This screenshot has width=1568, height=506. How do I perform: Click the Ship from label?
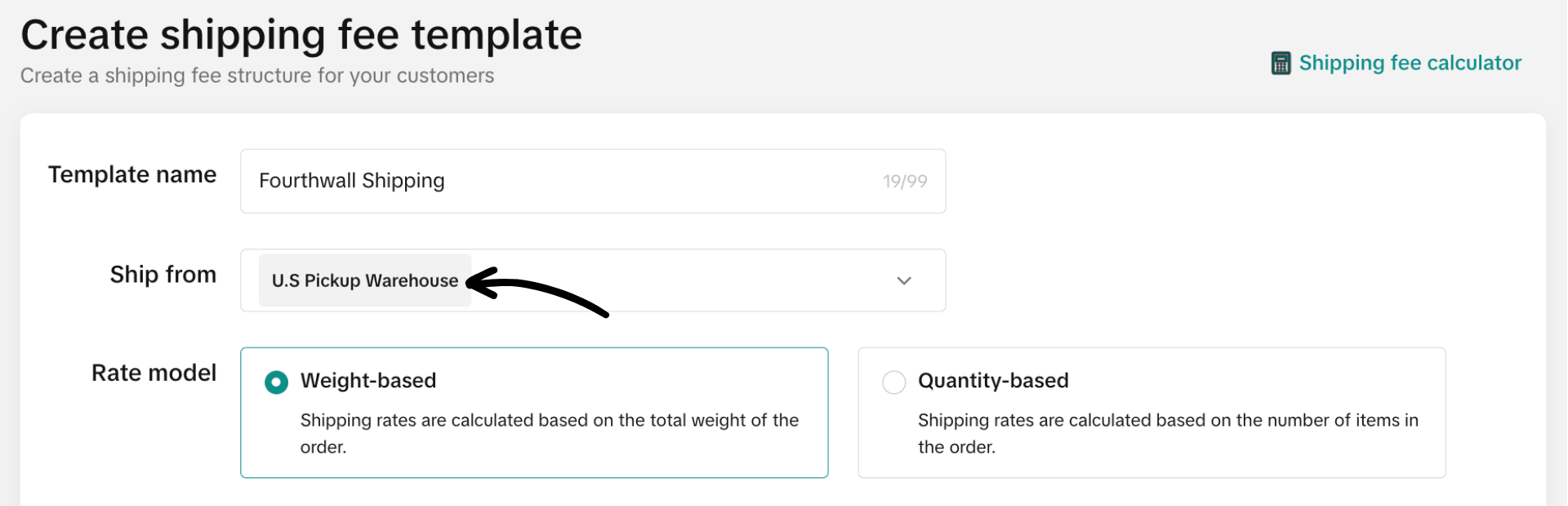pyautogui.click(x=163, y=275)
